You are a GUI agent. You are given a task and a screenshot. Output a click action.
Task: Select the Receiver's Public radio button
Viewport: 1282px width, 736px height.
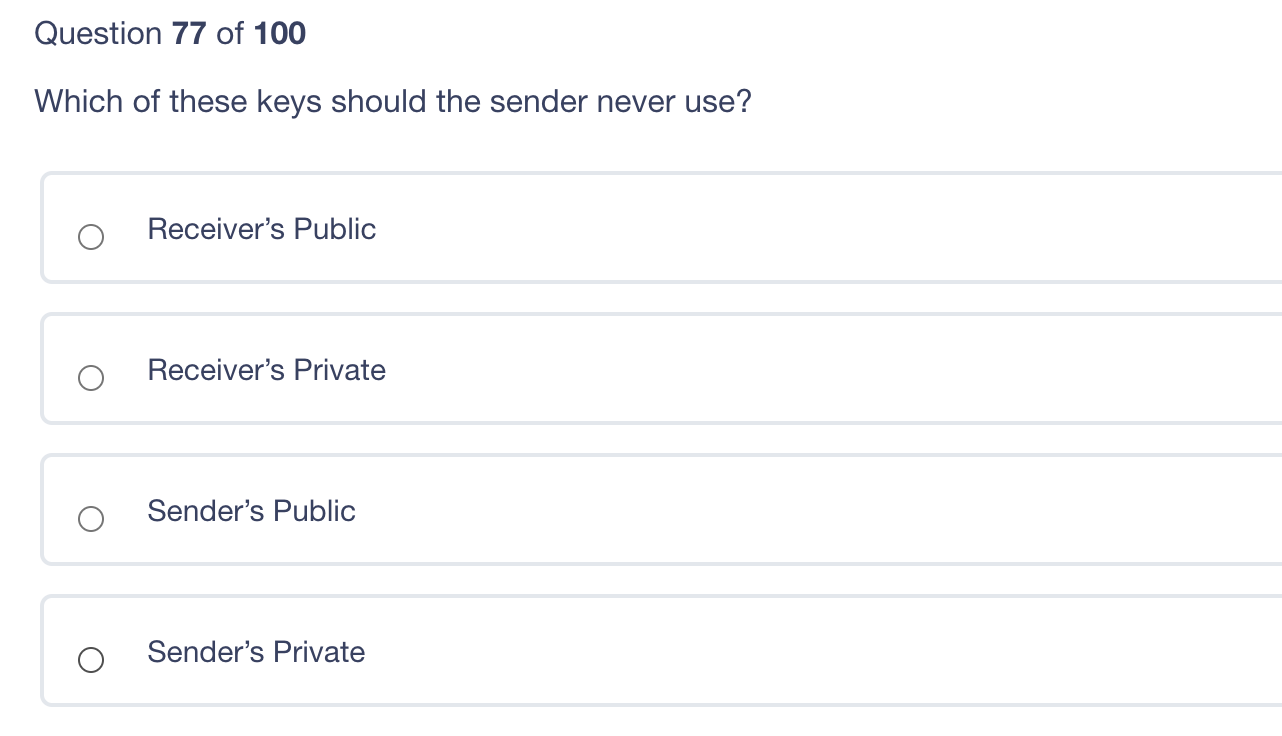tap(91, 237)
